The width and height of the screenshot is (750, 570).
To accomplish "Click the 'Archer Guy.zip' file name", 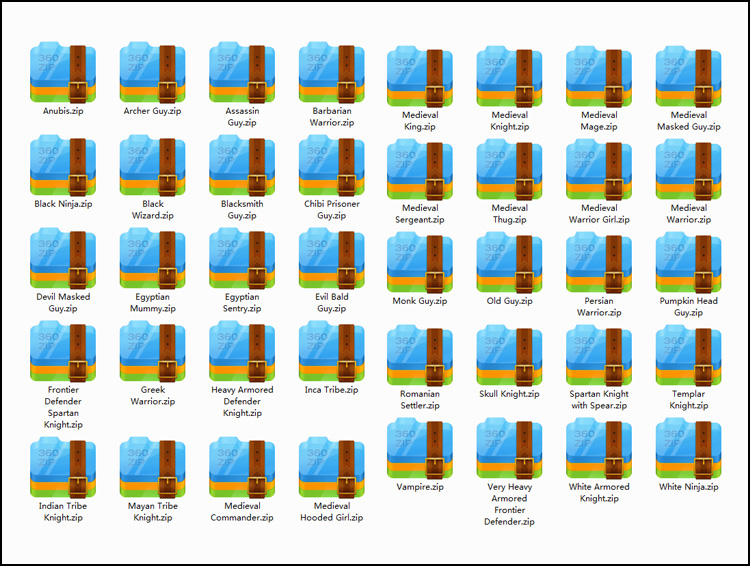I will (153, 111).
